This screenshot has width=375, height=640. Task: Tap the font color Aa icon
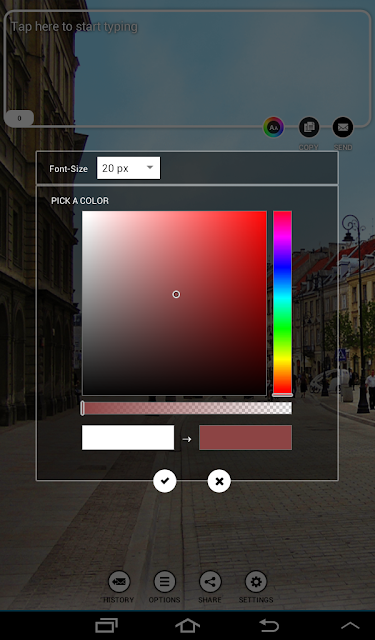coord(273,128)
